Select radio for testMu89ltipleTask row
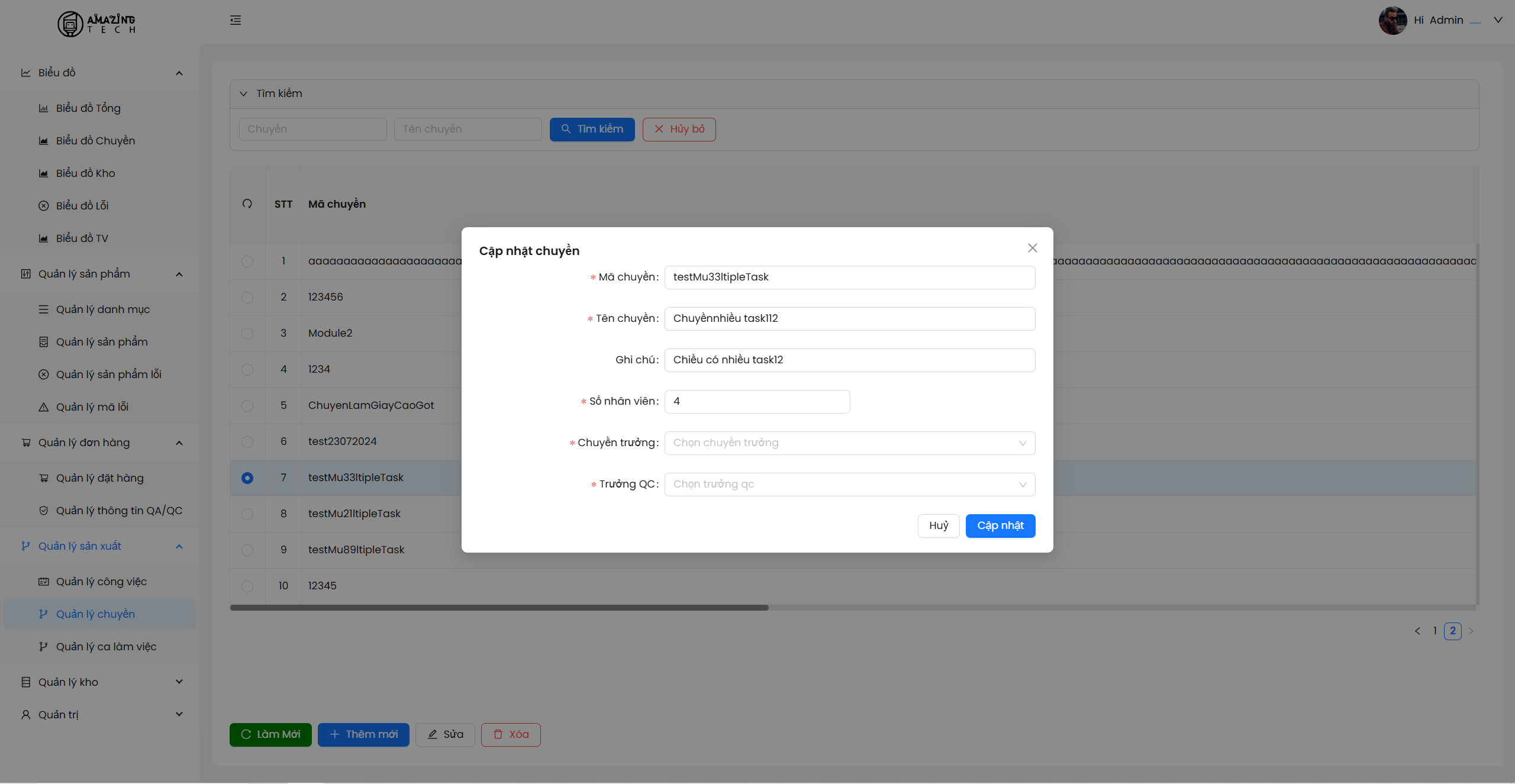 [247, 550]
